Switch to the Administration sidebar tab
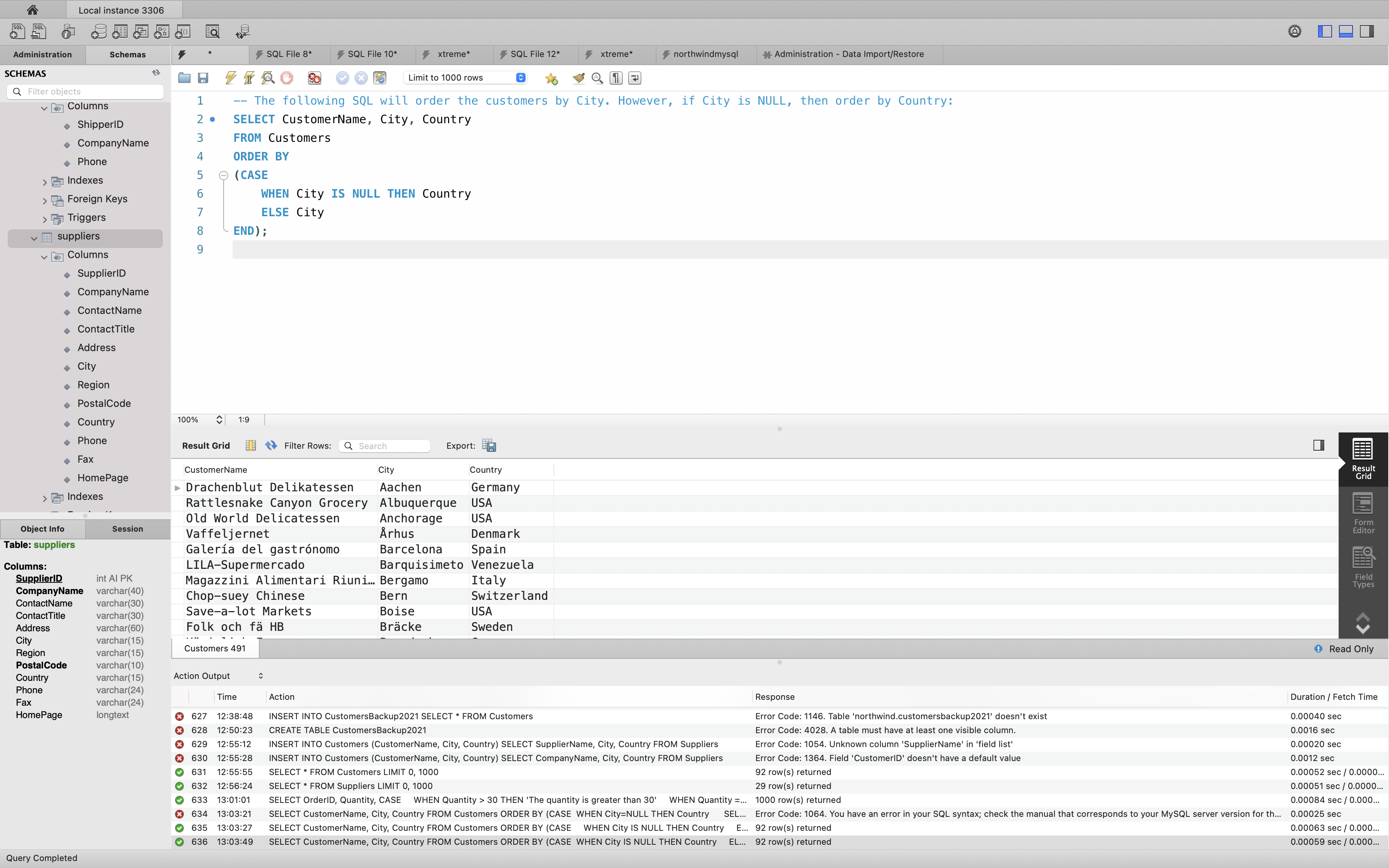 tap(43, 55)
